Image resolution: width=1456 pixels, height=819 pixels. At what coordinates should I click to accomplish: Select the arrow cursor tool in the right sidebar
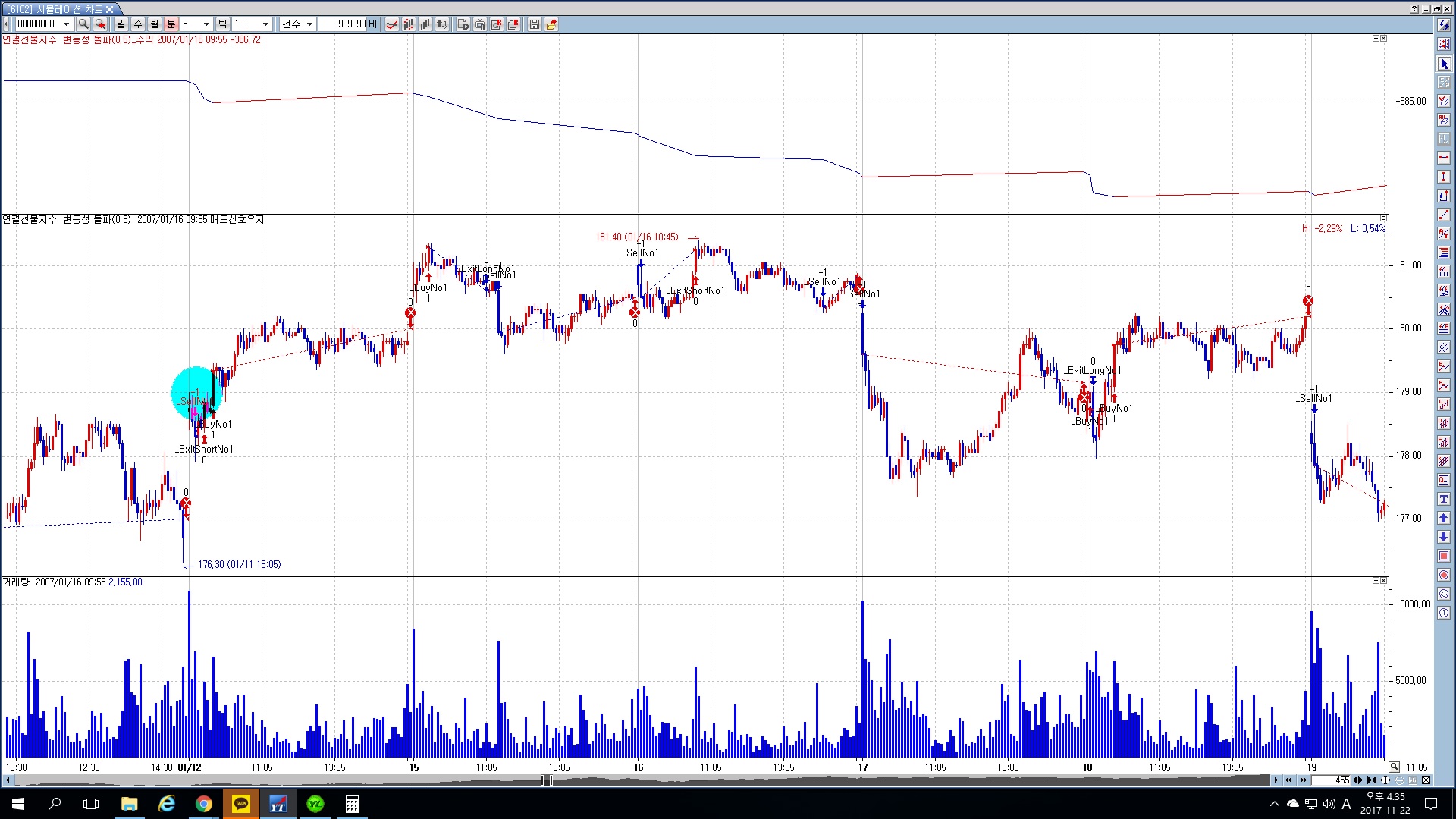1444,64
